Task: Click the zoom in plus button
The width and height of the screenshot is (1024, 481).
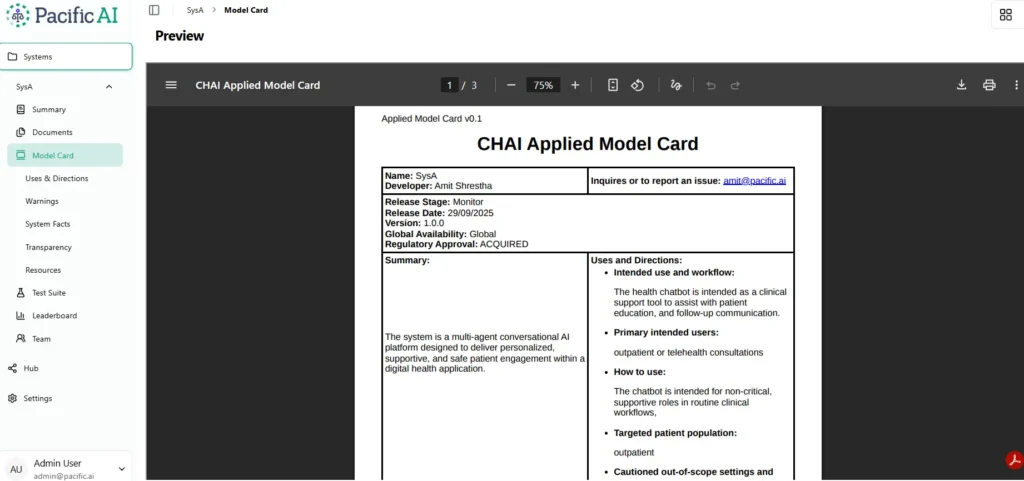Action: 575,85
